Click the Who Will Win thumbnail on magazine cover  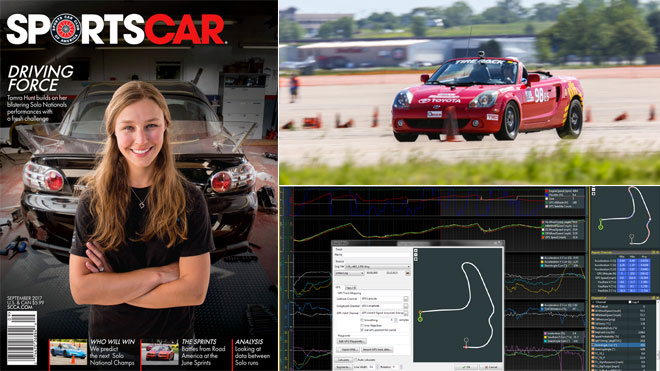click(68, 352)
